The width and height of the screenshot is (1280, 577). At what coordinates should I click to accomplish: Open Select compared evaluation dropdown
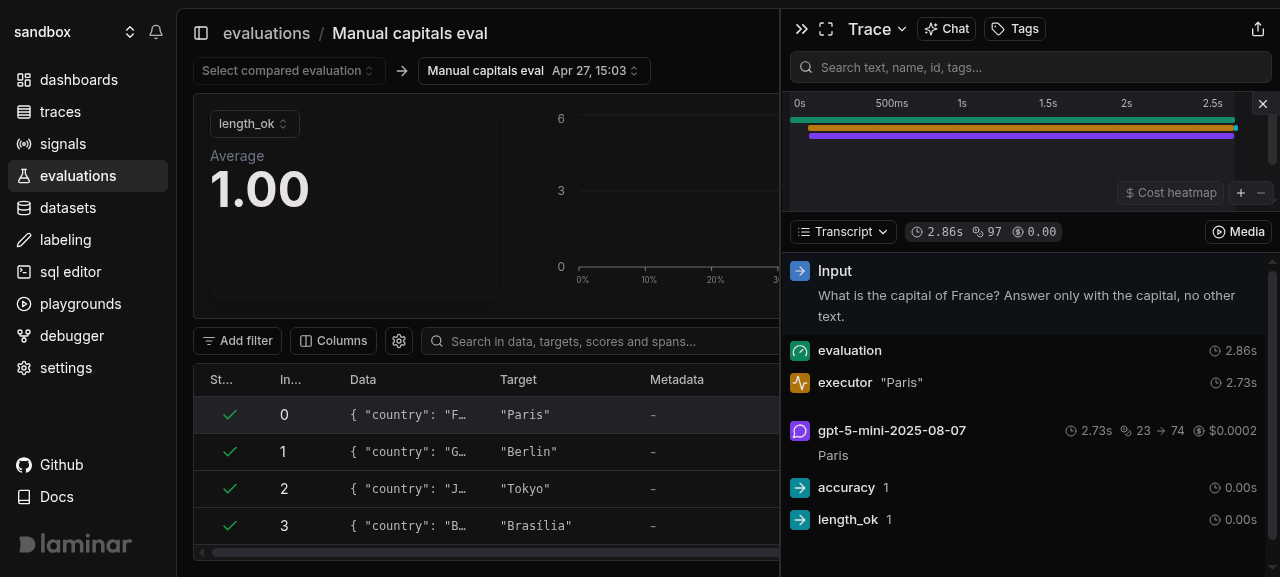(x=289, y=71)
